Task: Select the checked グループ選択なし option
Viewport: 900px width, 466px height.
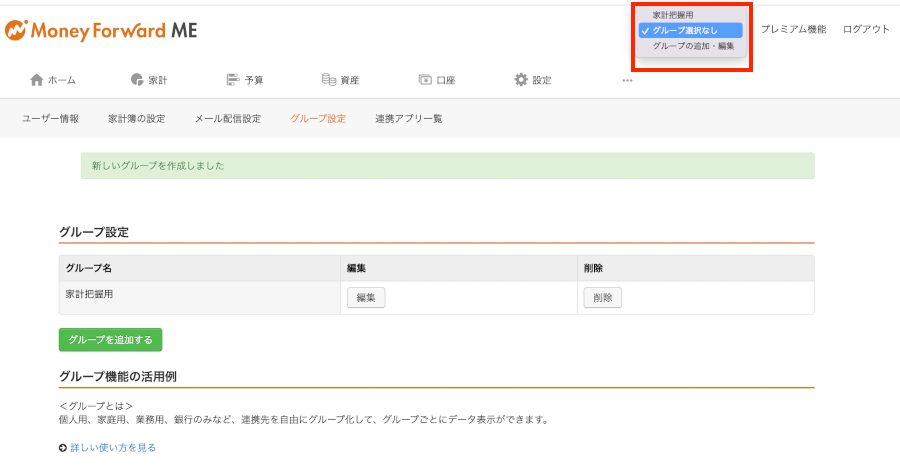Action: [690, 30]
